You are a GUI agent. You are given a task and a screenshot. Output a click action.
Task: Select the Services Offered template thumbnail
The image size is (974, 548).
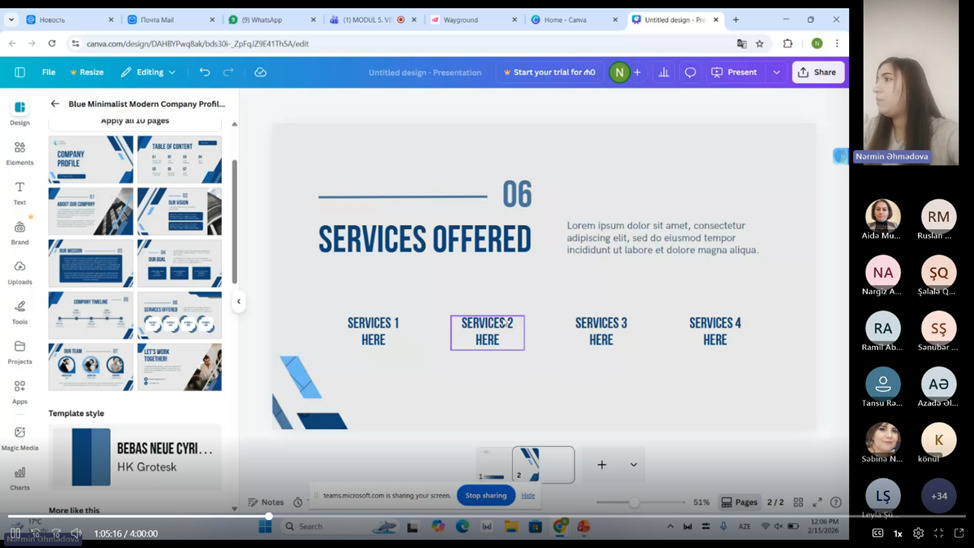[x=179, y=315]
